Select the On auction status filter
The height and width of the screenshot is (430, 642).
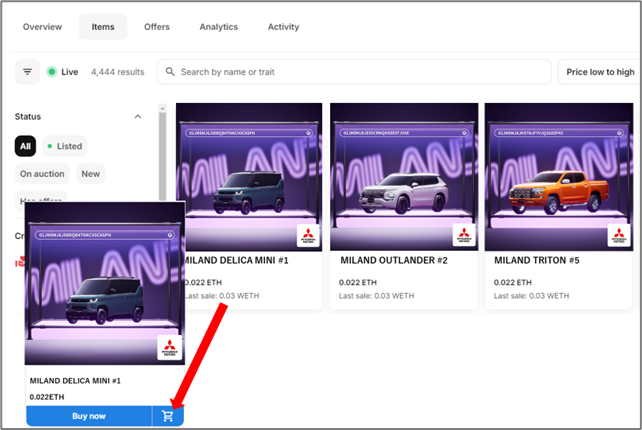pyautogui.click(x=42, y=174)
